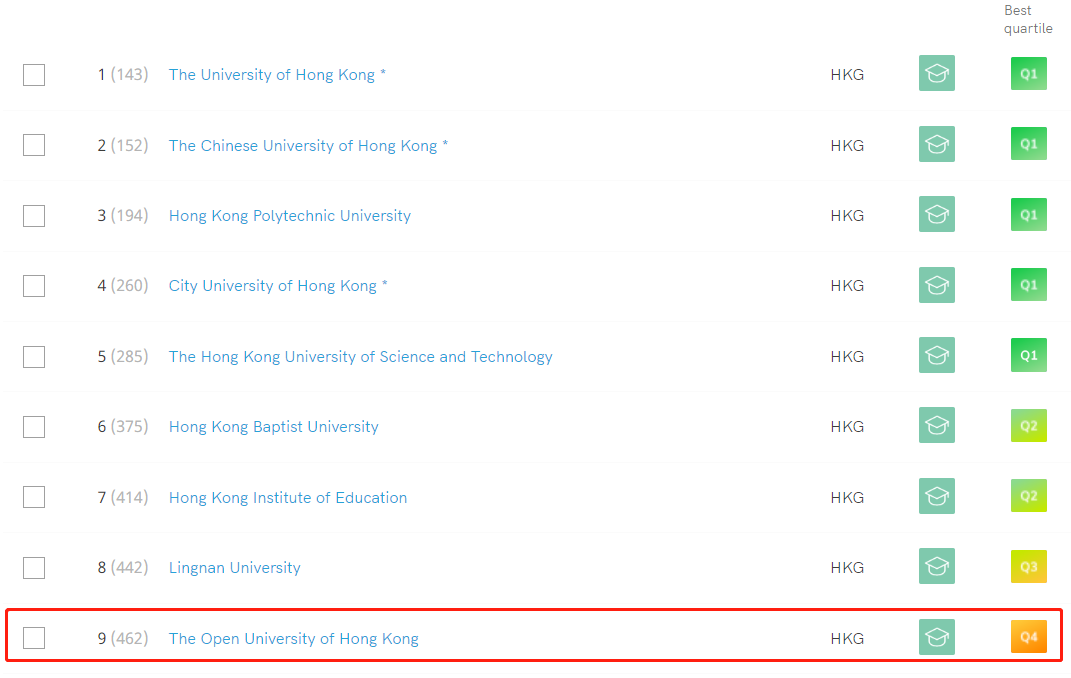Open City University of Hong Kong link
The height and width of the screenshot is (678, 1071).
pyautogui.click(x=272, y=286)
